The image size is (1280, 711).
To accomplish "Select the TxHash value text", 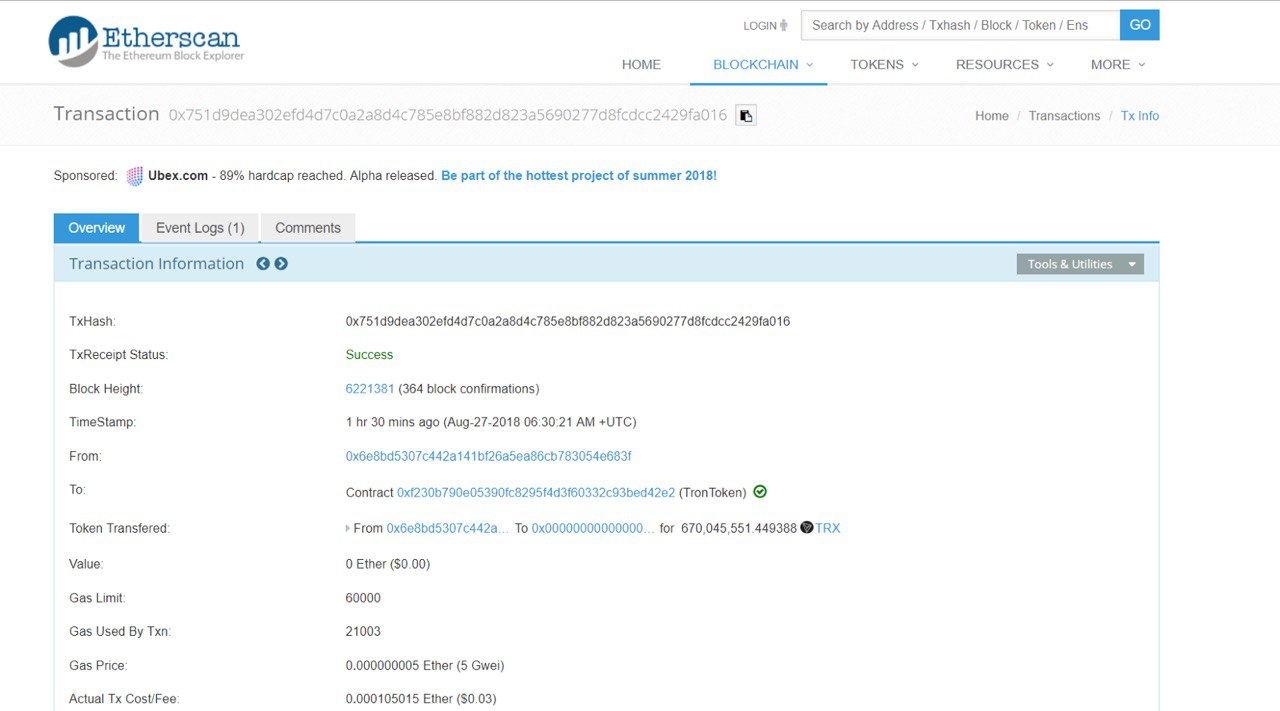I will point(568,322).
